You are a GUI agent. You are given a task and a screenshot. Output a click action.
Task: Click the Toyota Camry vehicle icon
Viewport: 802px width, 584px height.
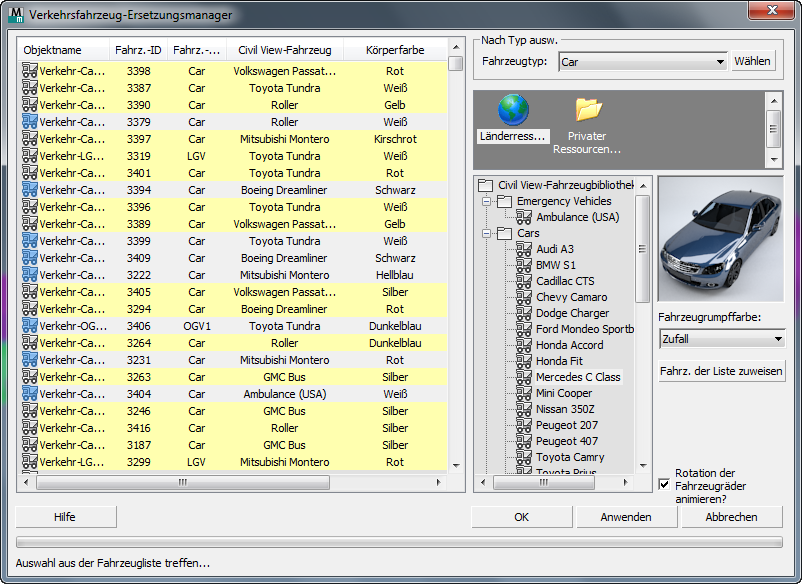point(524,457)
